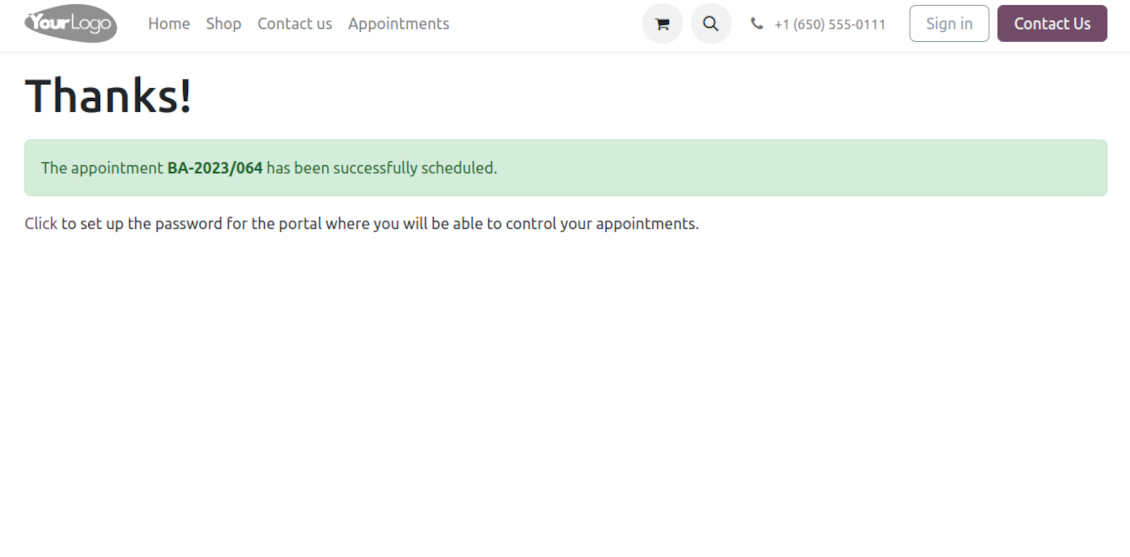
Task: Click the purple Contact Us button
Action: pos(1052,24)
